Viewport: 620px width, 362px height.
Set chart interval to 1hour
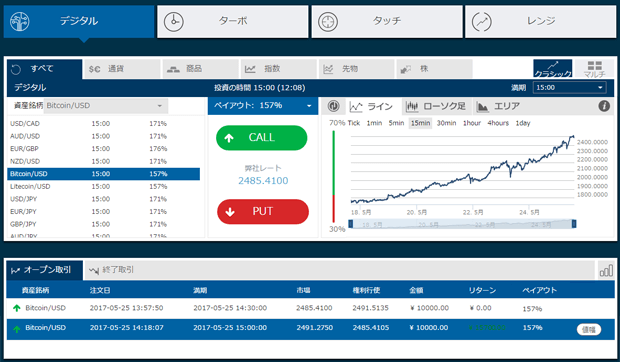tap(472, 123)
